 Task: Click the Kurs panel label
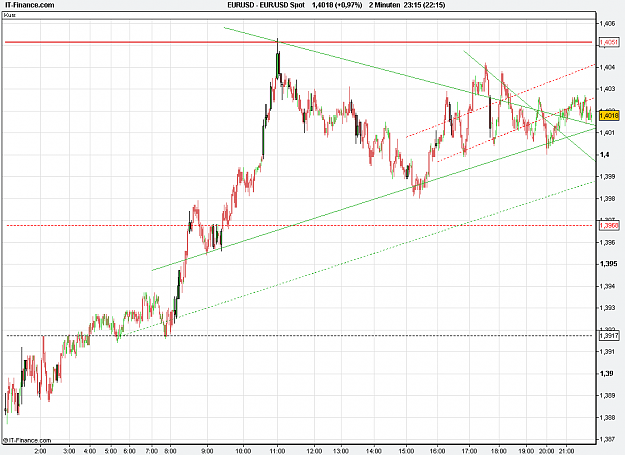tap(10, 15)
